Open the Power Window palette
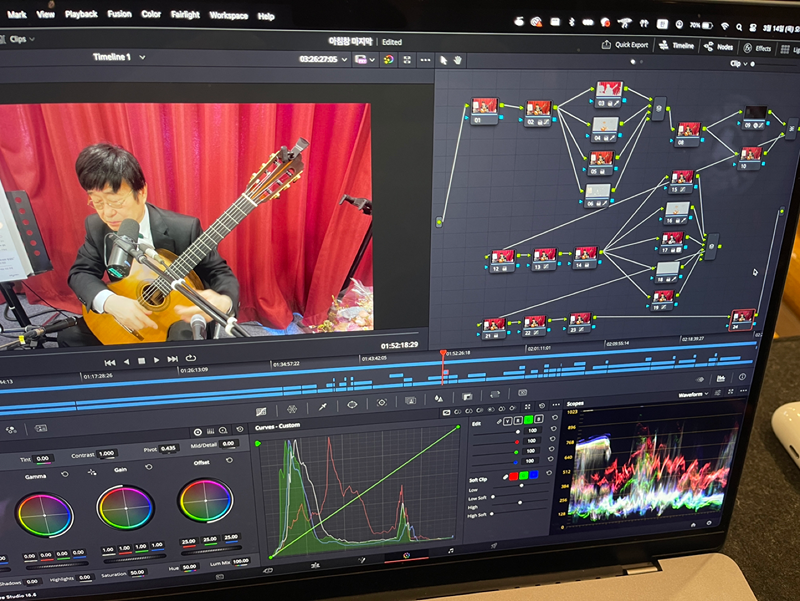The image size is (800, 601). 352,405
